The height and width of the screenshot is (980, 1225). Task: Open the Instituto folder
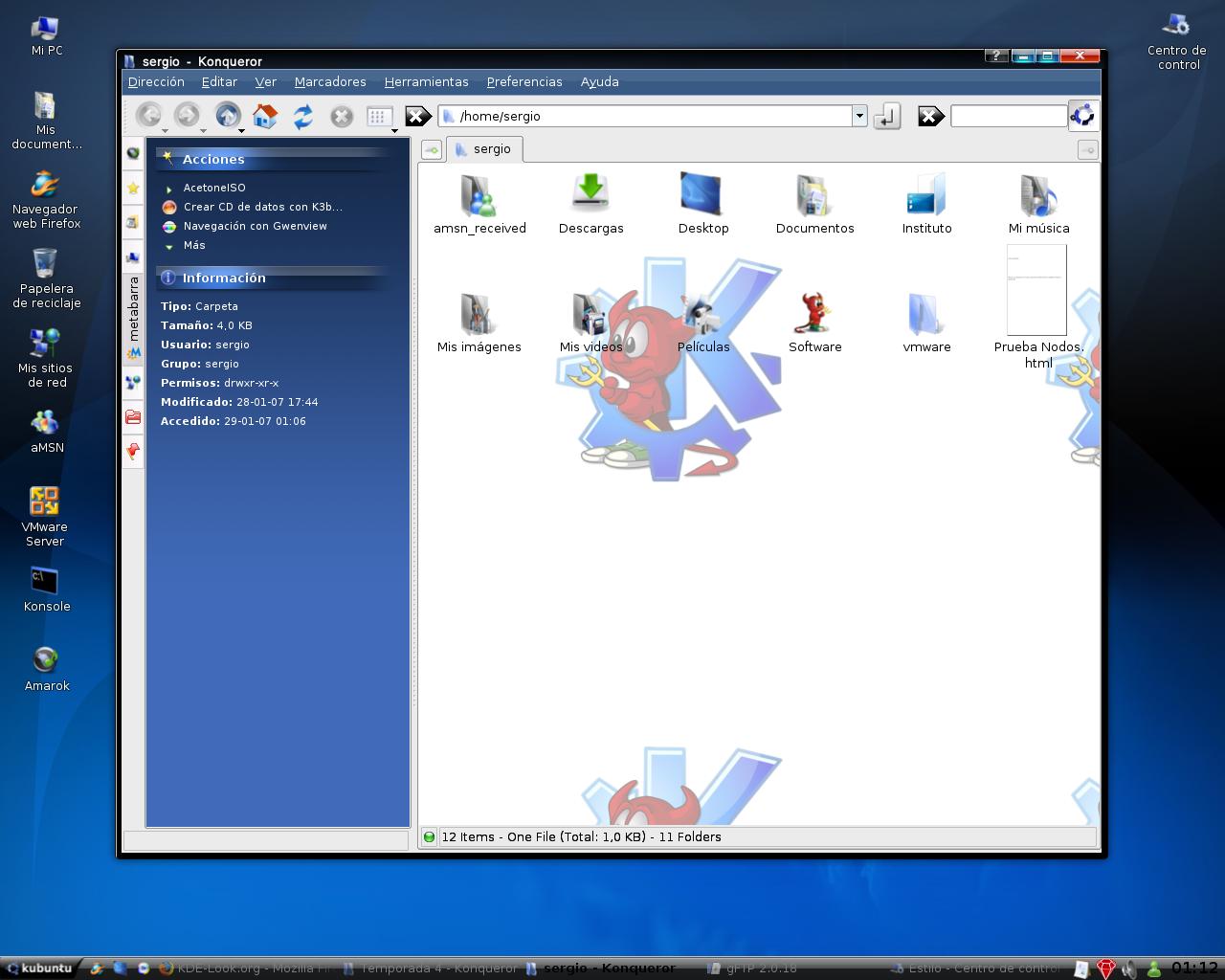coord(926,204)
